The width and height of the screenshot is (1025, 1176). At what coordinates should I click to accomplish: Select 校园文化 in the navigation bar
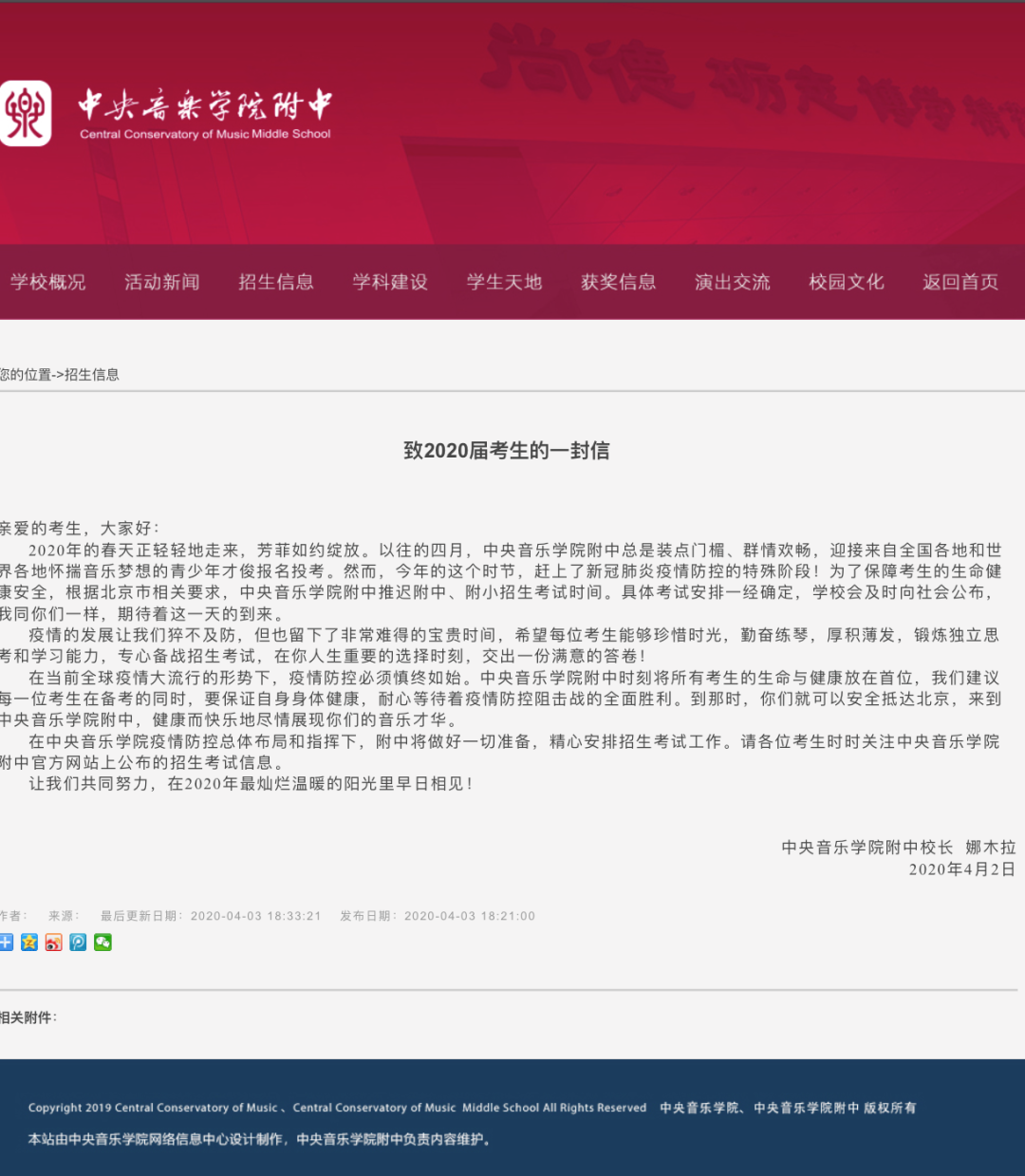tap(847, 282)
